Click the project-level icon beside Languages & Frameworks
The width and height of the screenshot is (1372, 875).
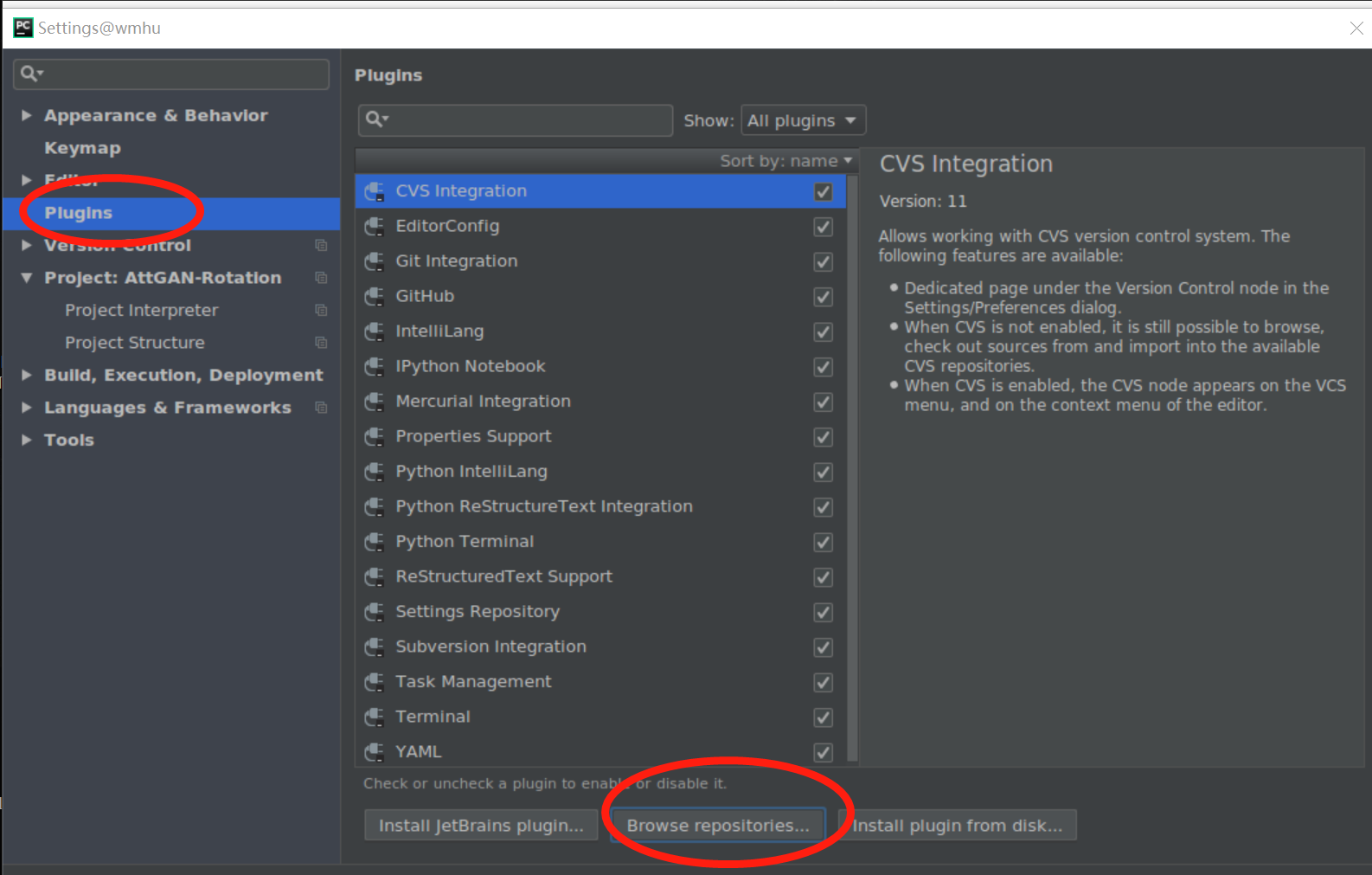(x=321, y=408)
